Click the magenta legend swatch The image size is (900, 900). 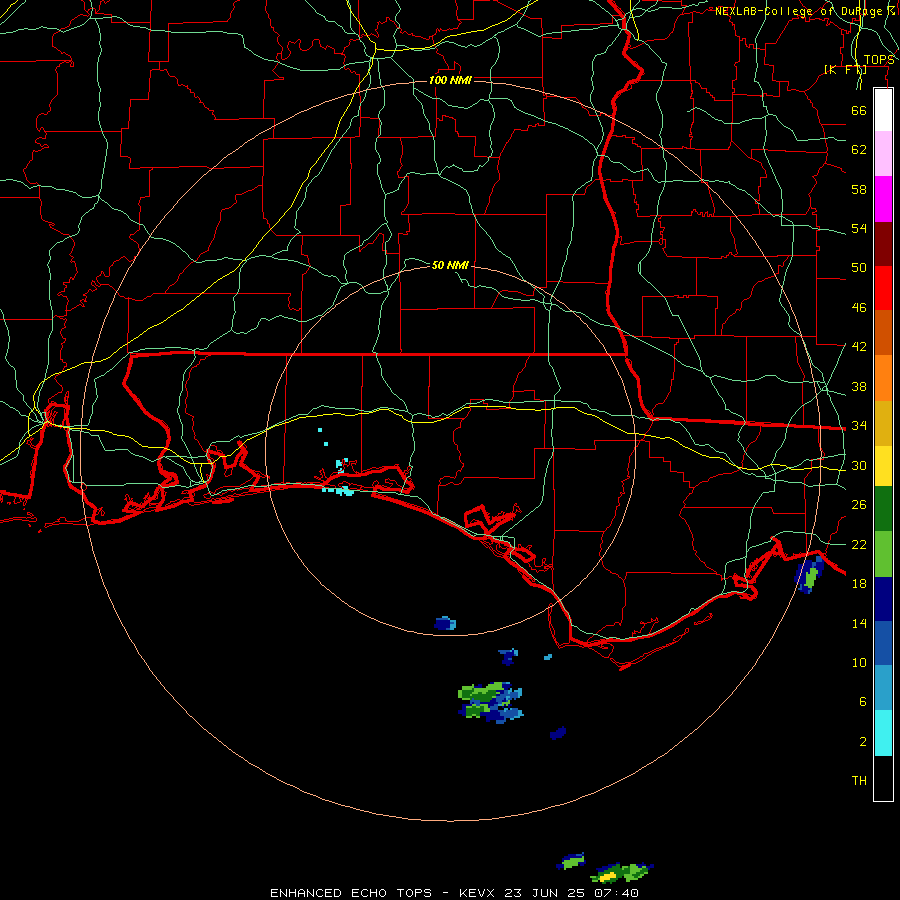pyautogui.click(x=883, y=199)
